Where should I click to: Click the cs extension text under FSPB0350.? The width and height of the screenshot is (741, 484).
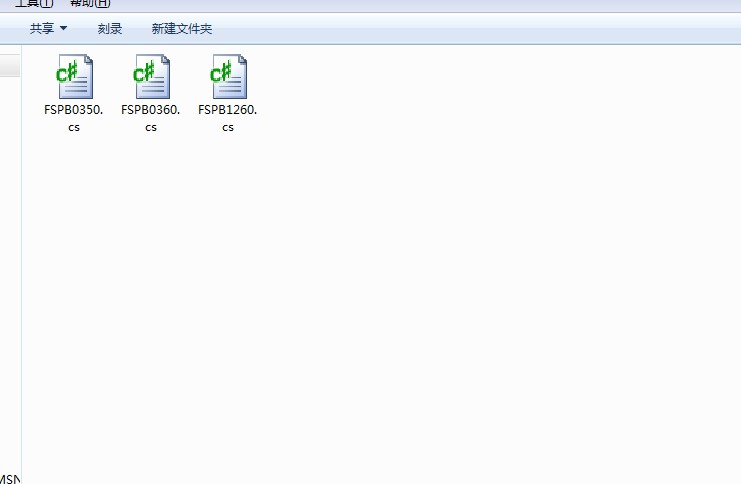pos(74,128)
